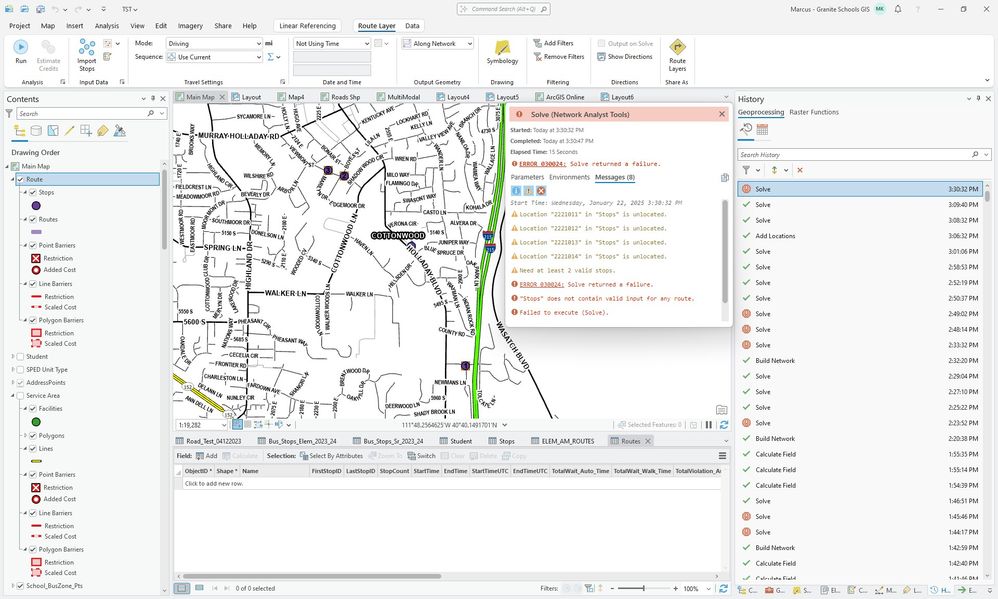Enable the Service Area layer checkbox
This screenshot has height=599, width=998.
[x=20, y=395]
